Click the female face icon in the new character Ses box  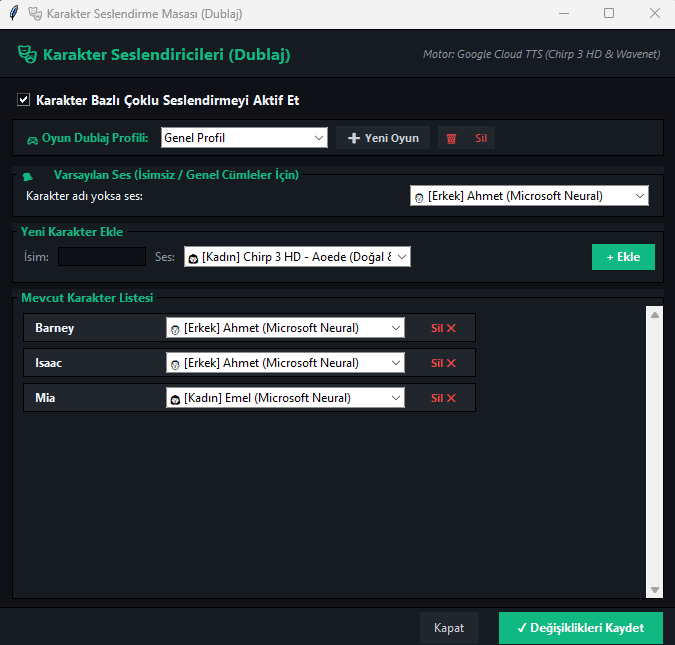pyautogui.click(x=193, y=259)
